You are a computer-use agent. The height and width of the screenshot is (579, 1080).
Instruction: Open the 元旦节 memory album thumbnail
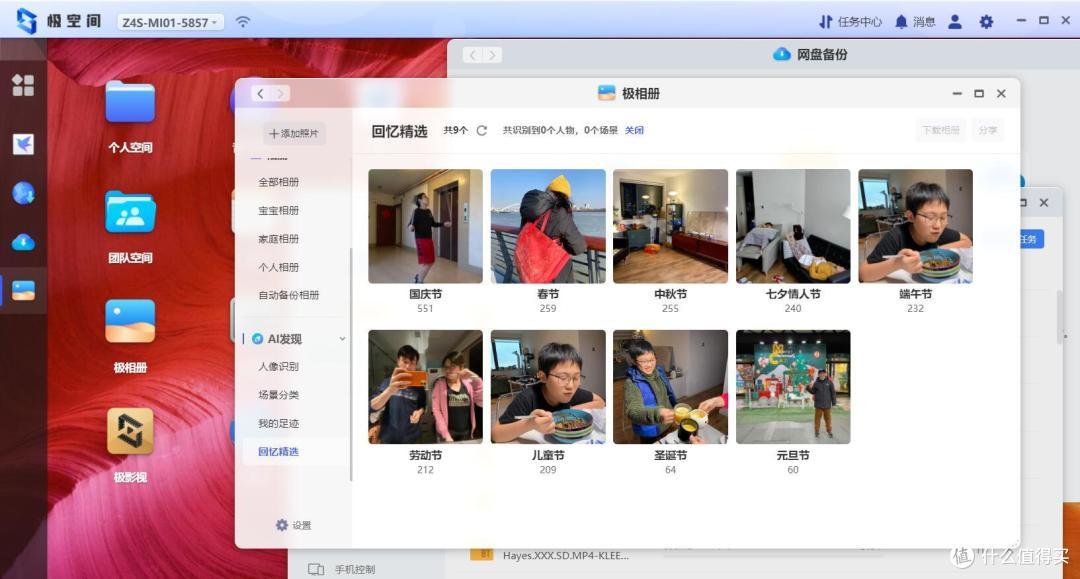click(793, 387)
